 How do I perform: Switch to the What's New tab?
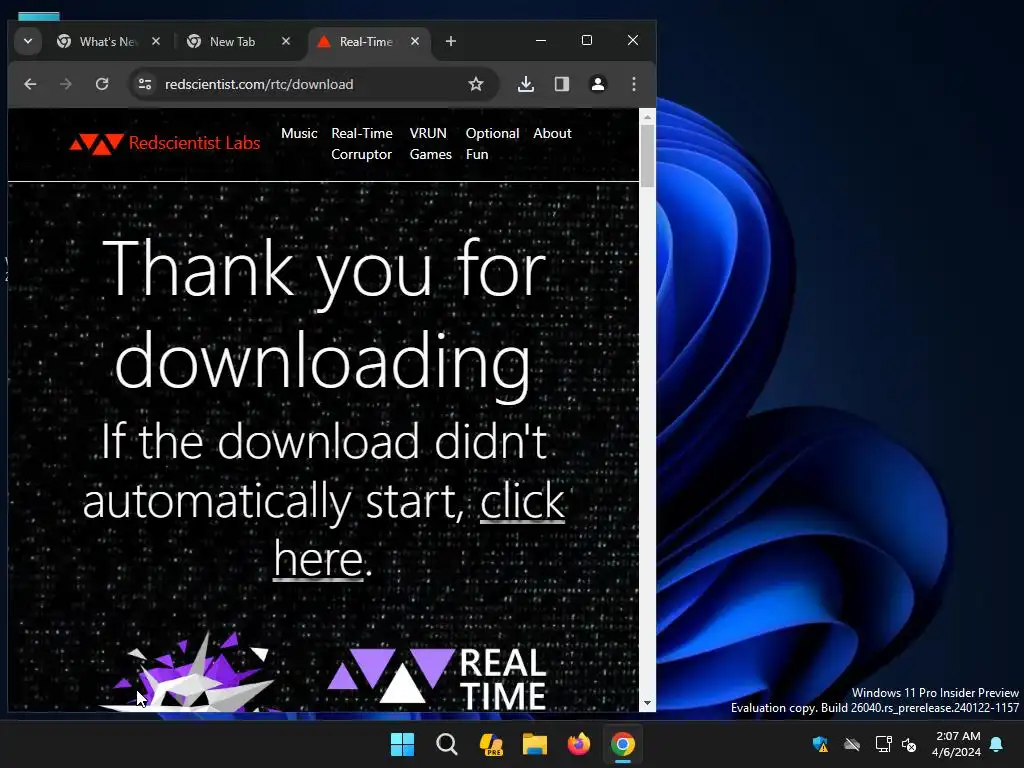107,42
